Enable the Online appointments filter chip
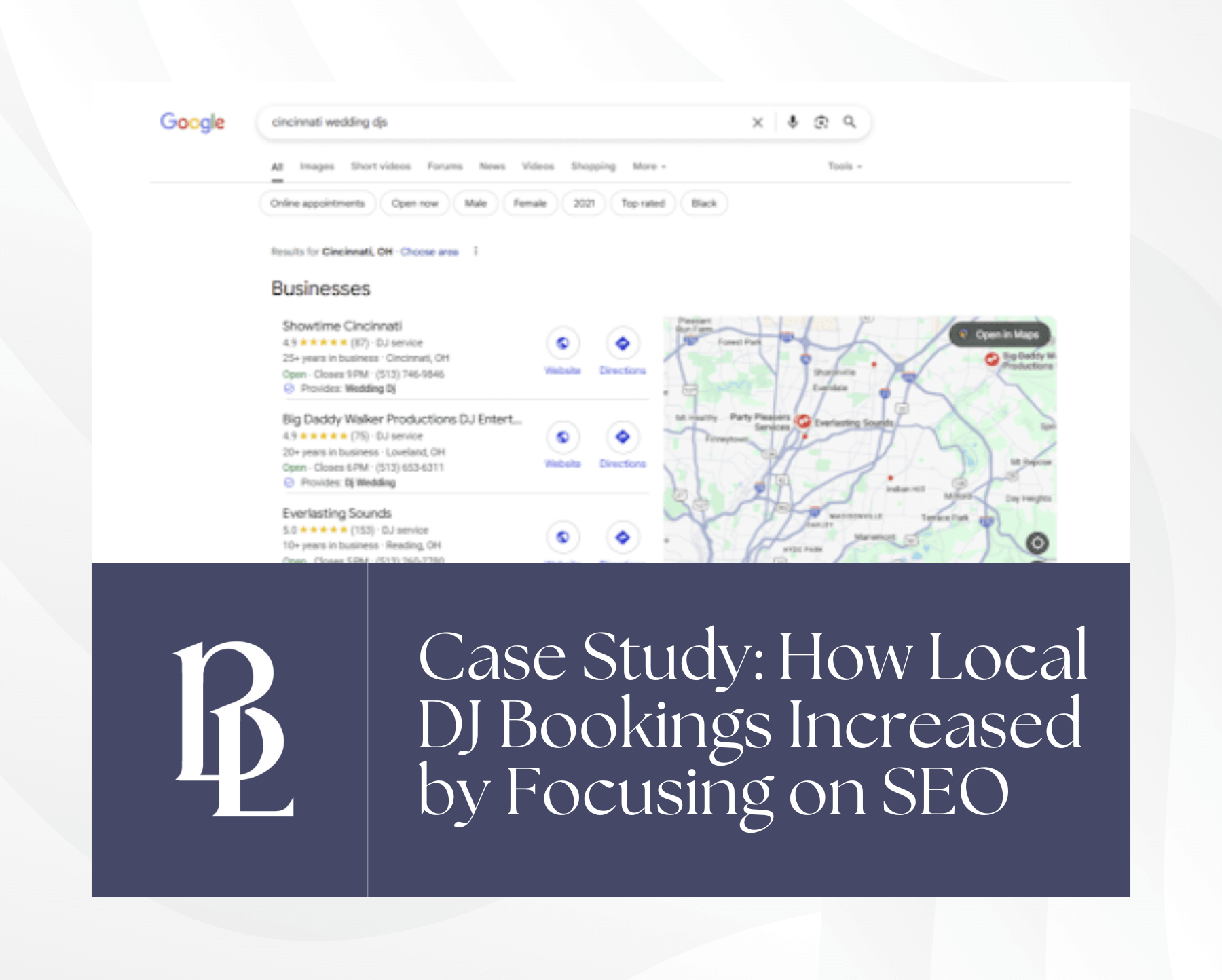The image size is (1222, 980). [318, 204]
